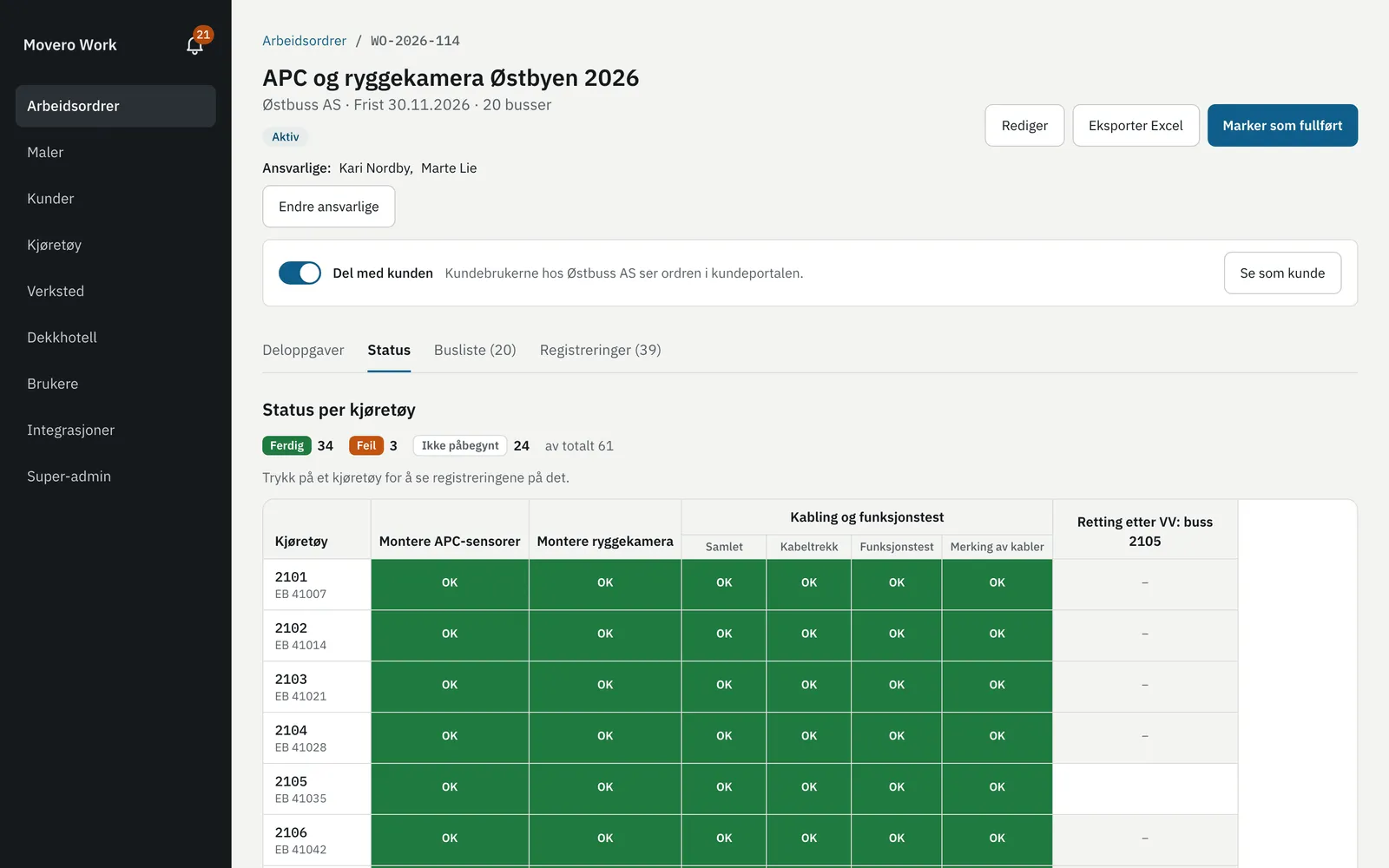Click the Arbeidsordrer breadcrumb link

304,41
